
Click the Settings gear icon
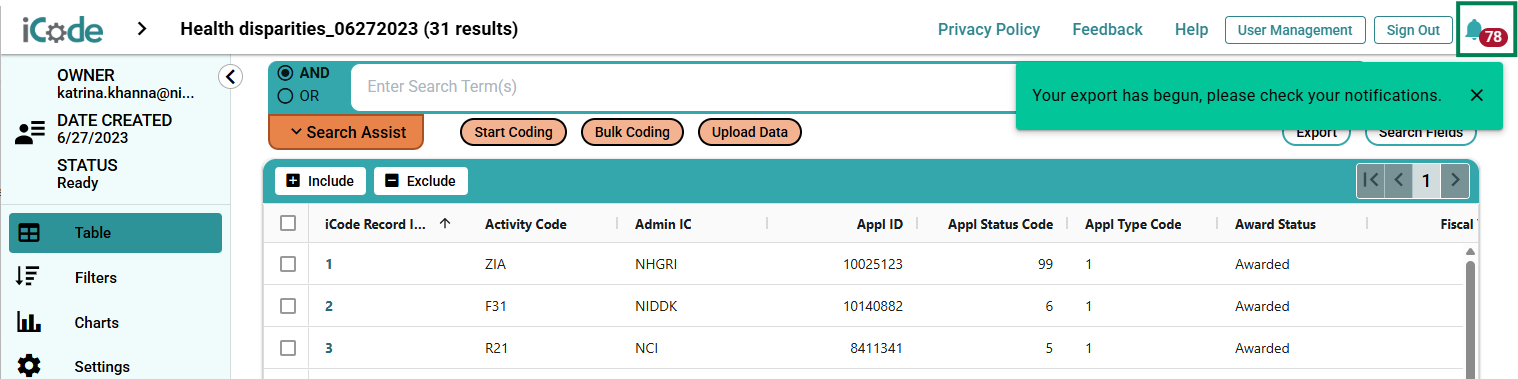click(29, 366)
